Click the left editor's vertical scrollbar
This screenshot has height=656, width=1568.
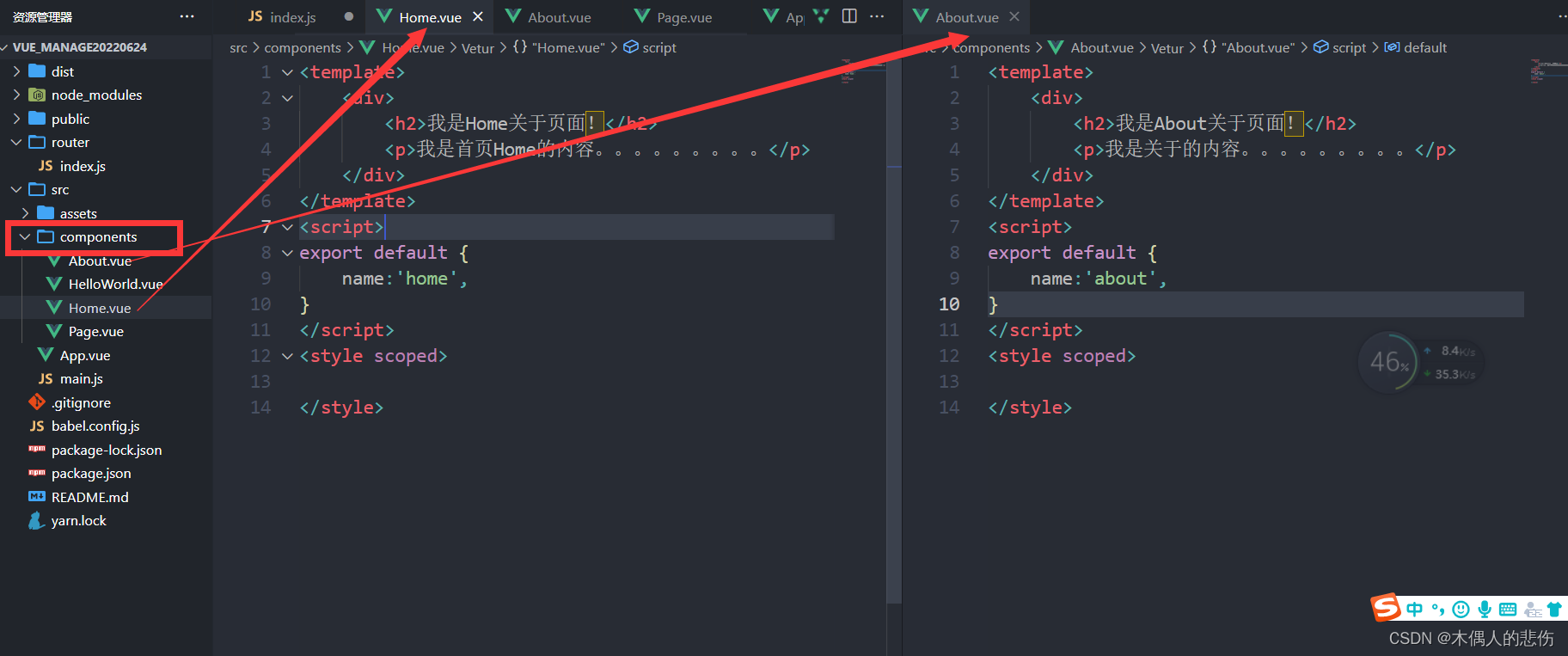click(x=894, y=331)
